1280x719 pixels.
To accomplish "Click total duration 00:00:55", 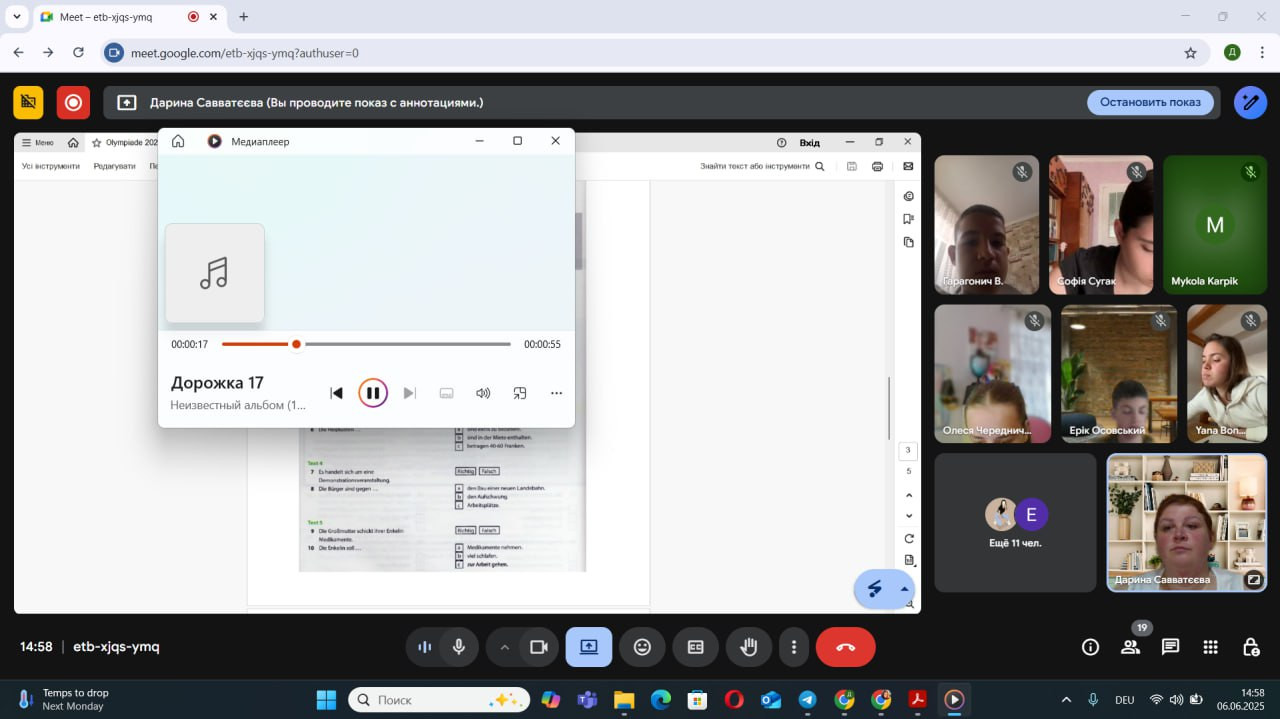I will [542, 344].
